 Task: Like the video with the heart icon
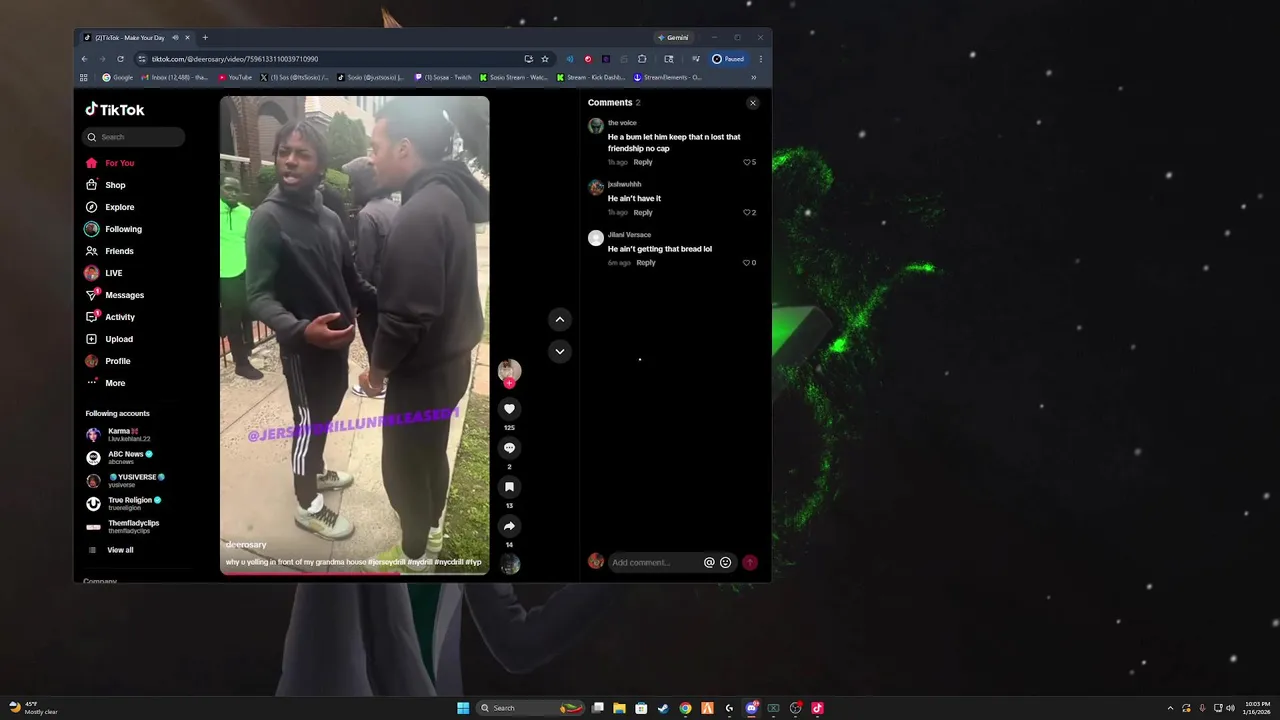509,409
